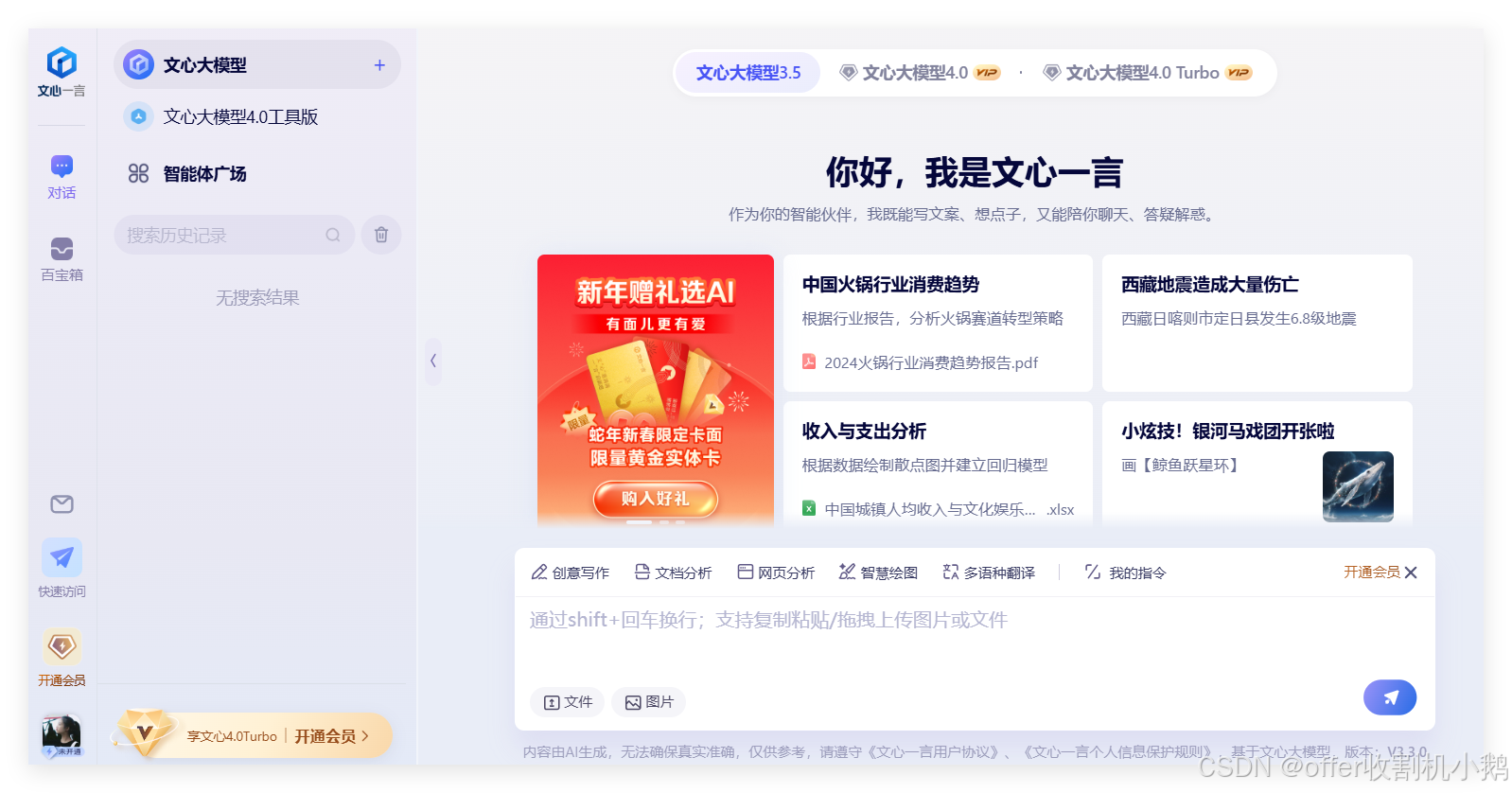This screenshot has height=793, width=1512.
Task: Click the message input text area
Action: pos(975,635)
